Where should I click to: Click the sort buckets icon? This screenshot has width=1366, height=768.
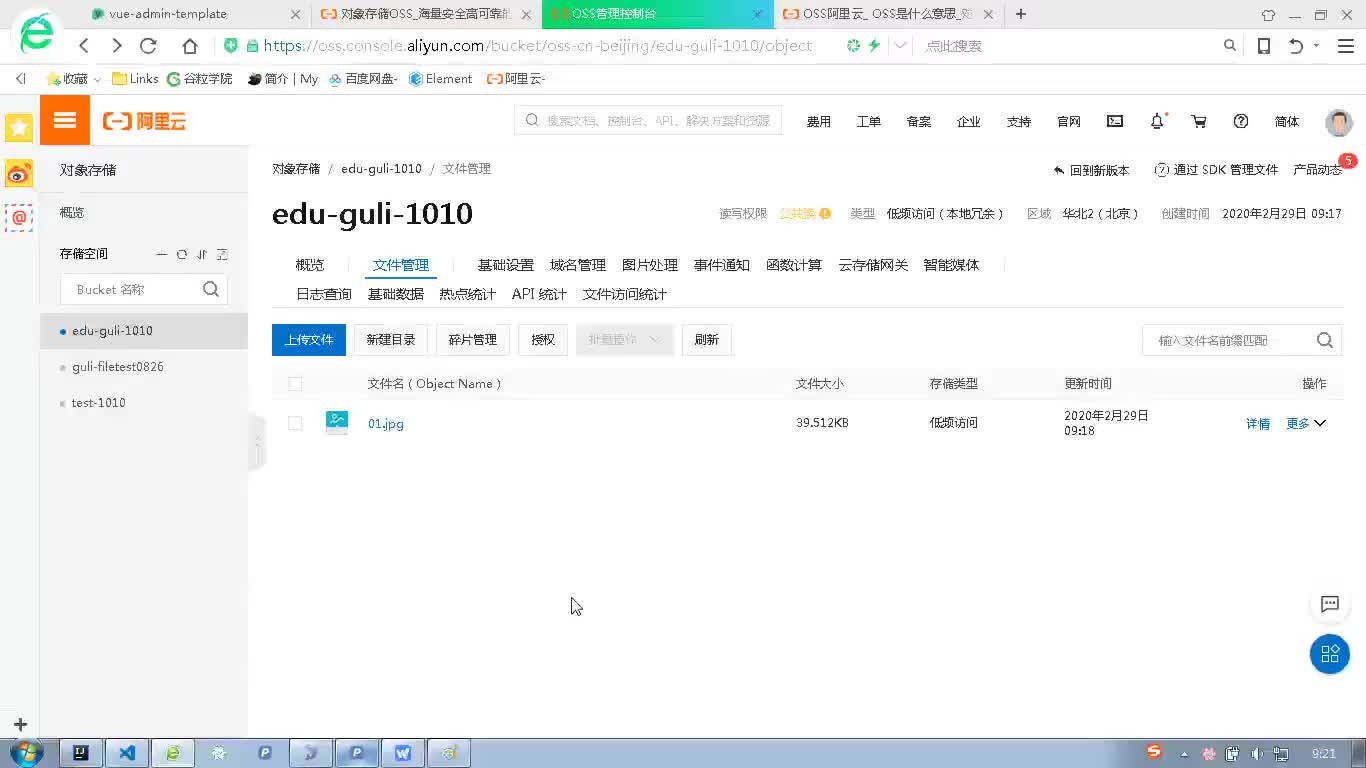click(202, 254)
